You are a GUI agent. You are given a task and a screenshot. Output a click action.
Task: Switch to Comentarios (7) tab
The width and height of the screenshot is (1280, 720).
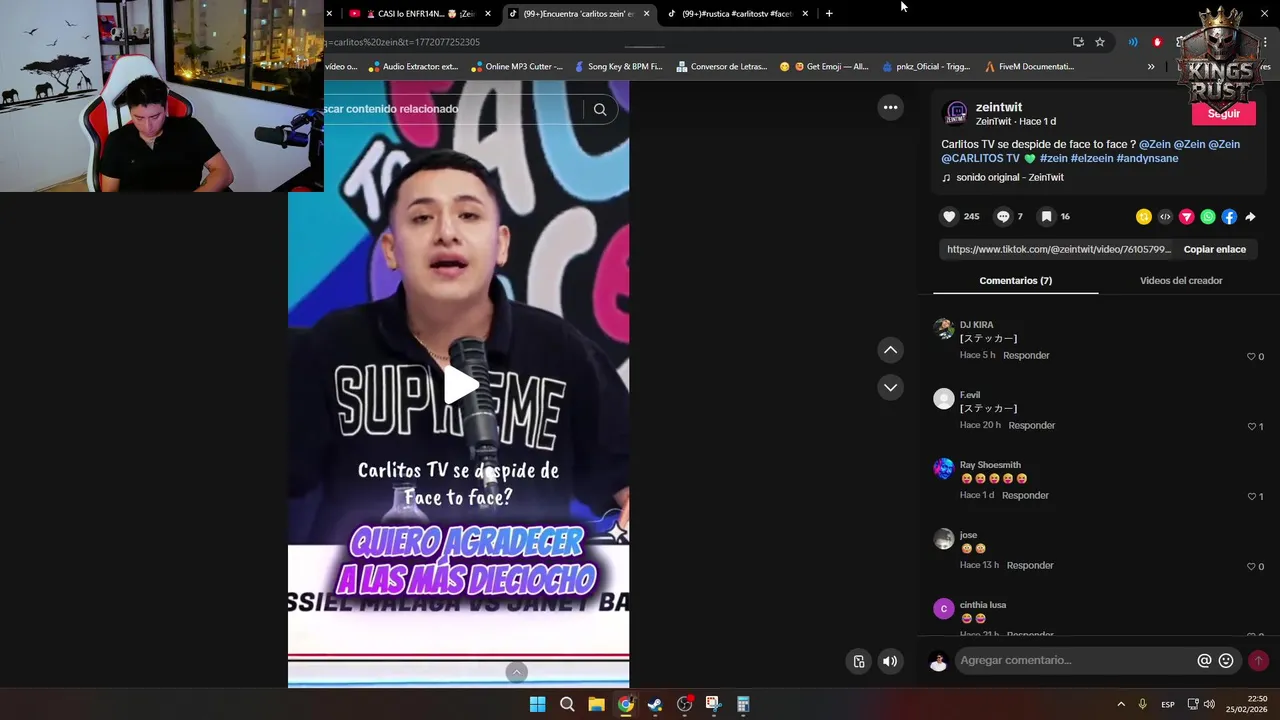coord(1015,281)
